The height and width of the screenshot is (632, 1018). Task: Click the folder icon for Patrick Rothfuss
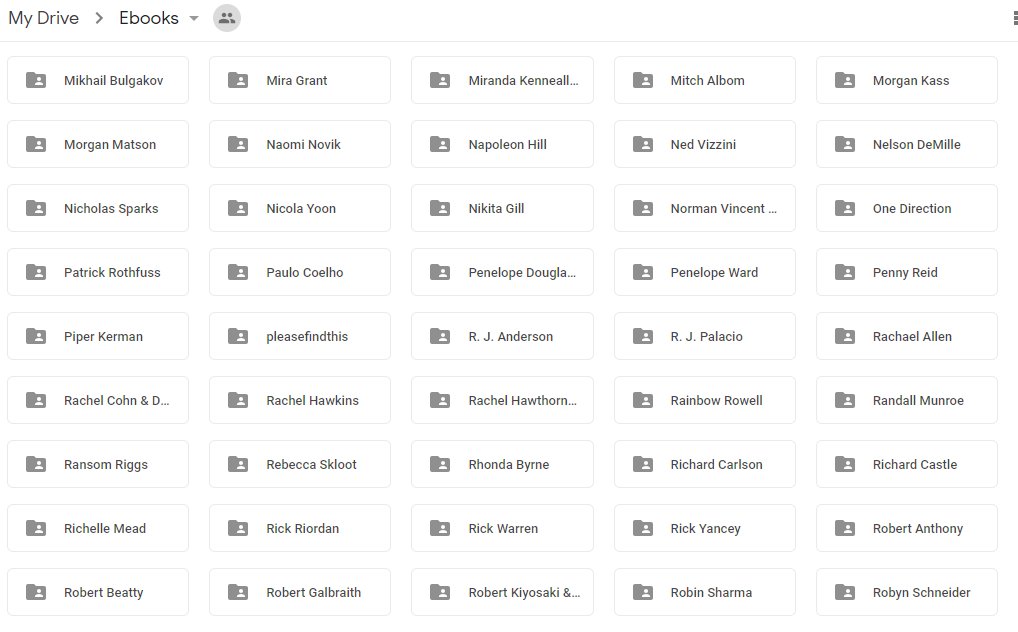tap(36, 272)
